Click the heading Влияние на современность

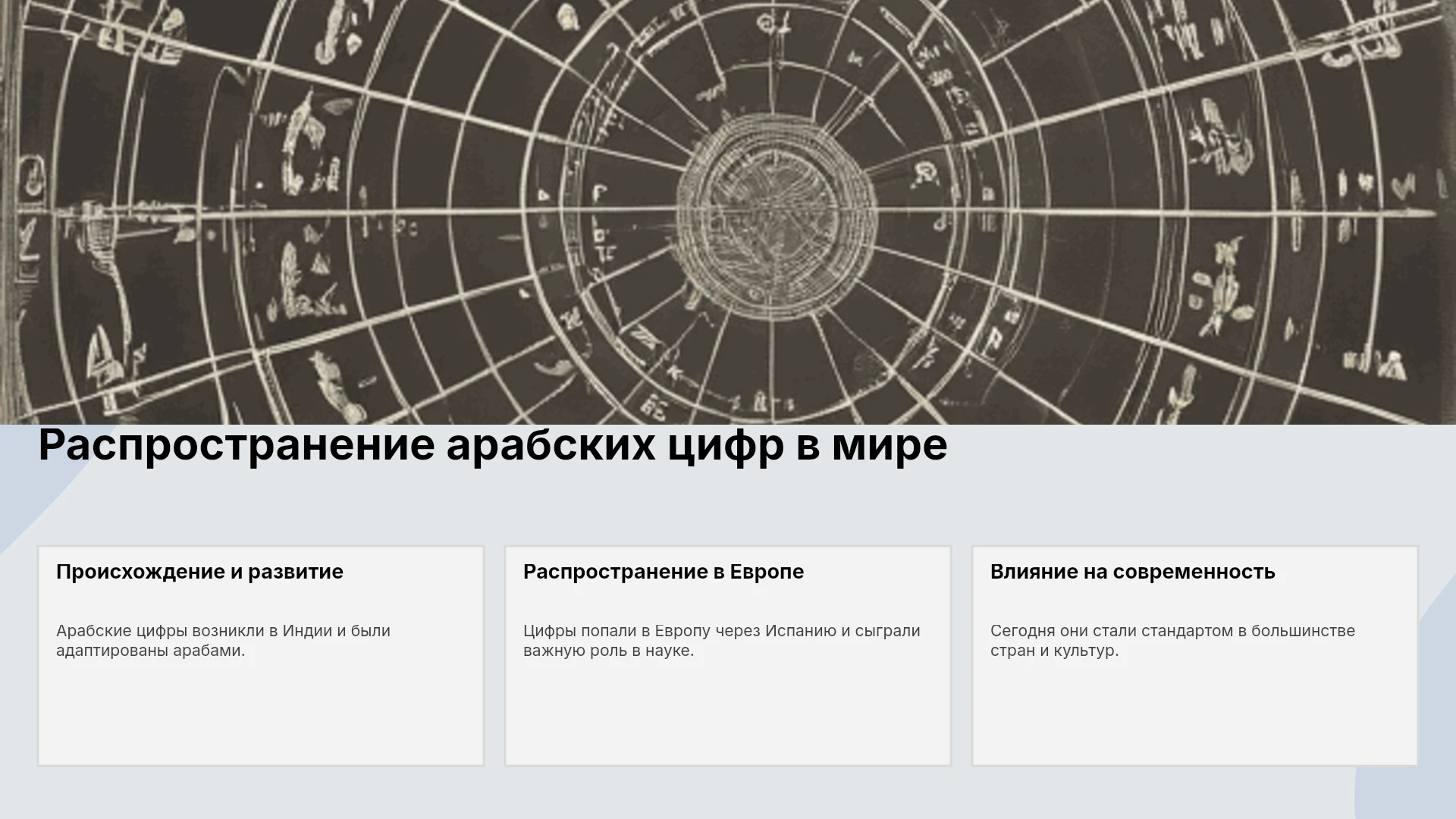click(x=1132, y=572)
